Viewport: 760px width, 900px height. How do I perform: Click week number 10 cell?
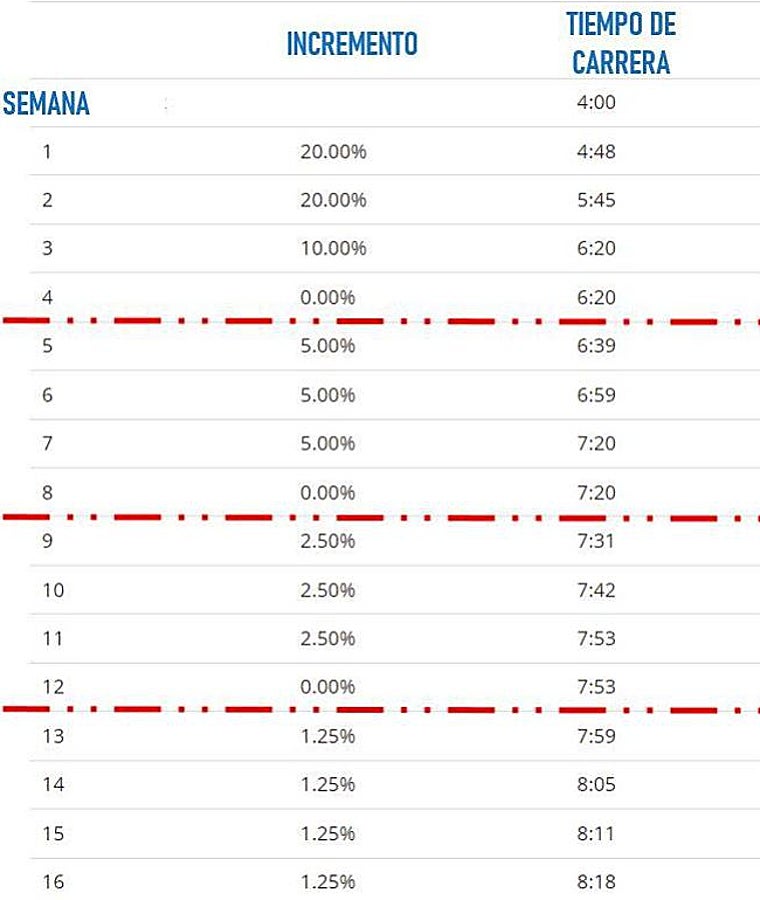(52, 590)
